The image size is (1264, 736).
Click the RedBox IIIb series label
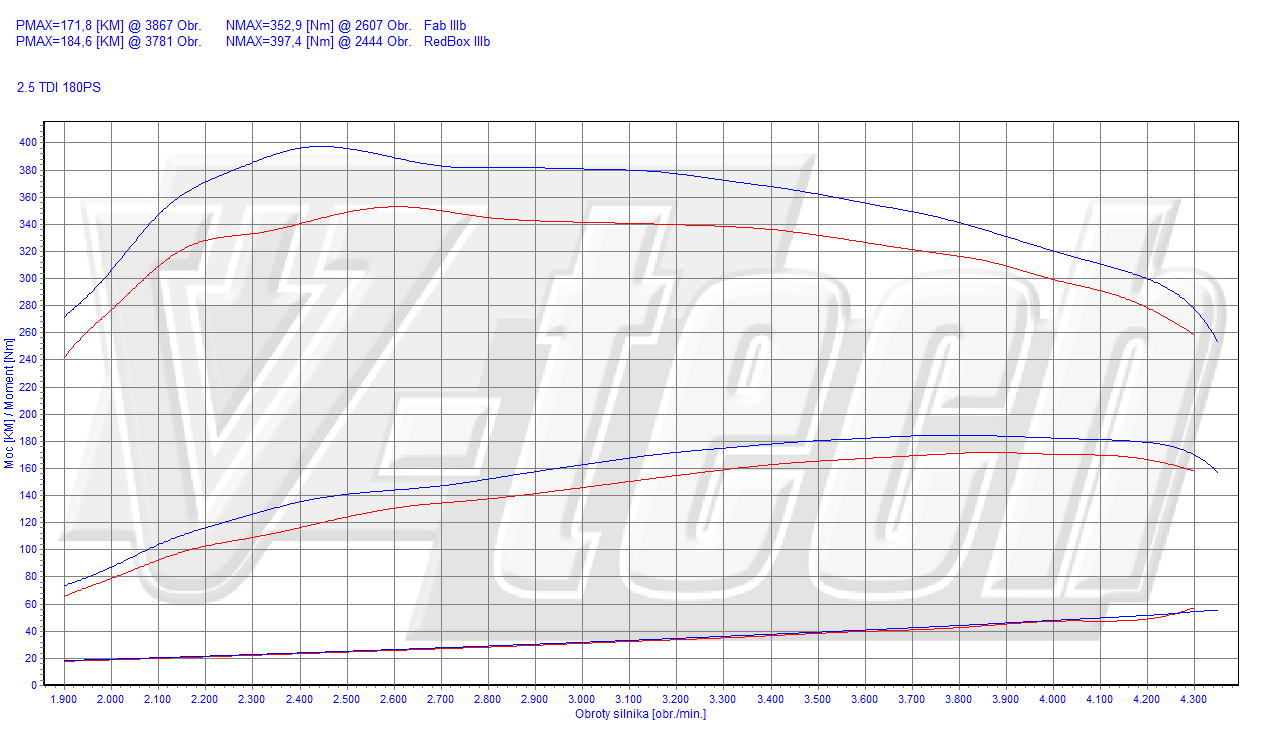(x=457, y=42)
